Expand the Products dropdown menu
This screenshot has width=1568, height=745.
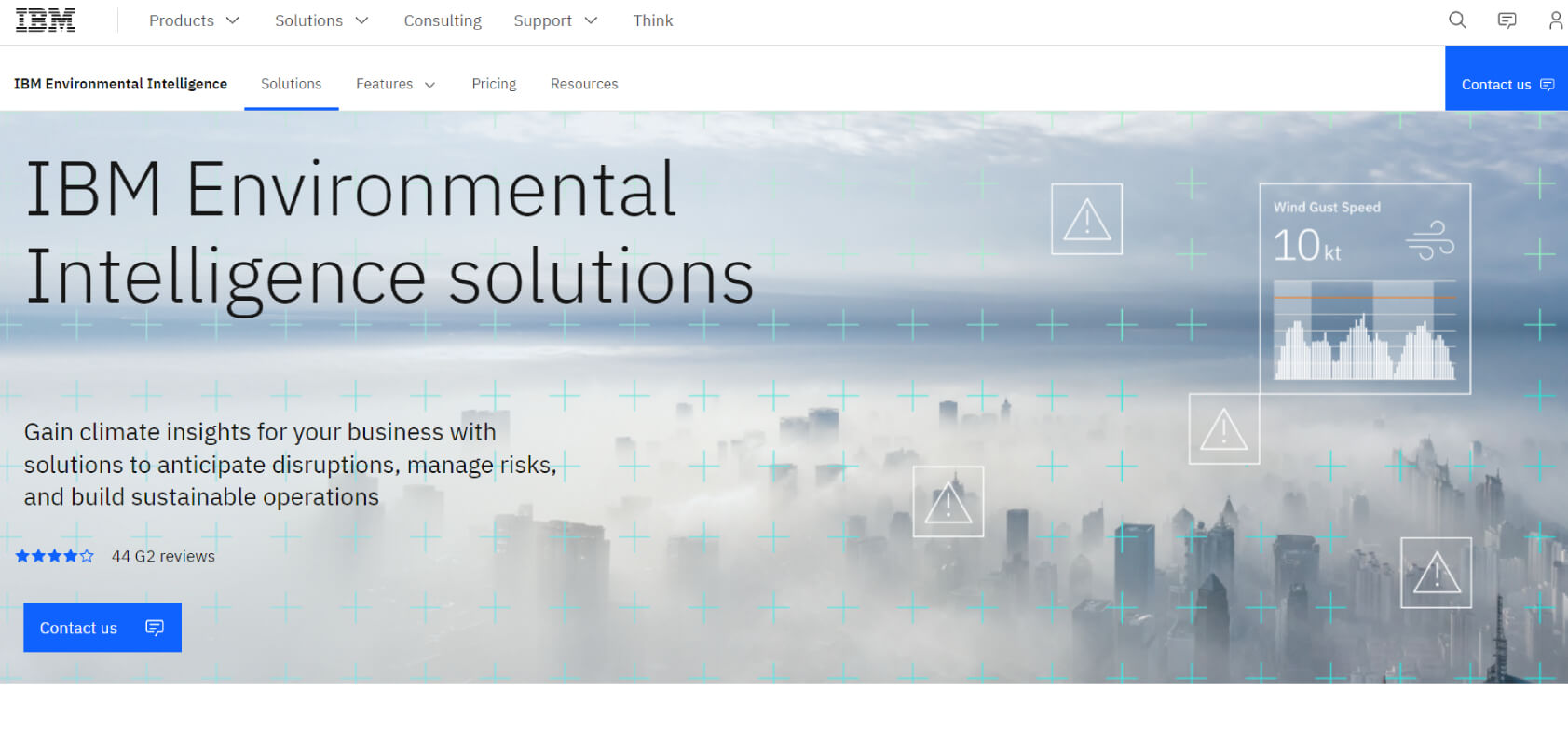194,20
